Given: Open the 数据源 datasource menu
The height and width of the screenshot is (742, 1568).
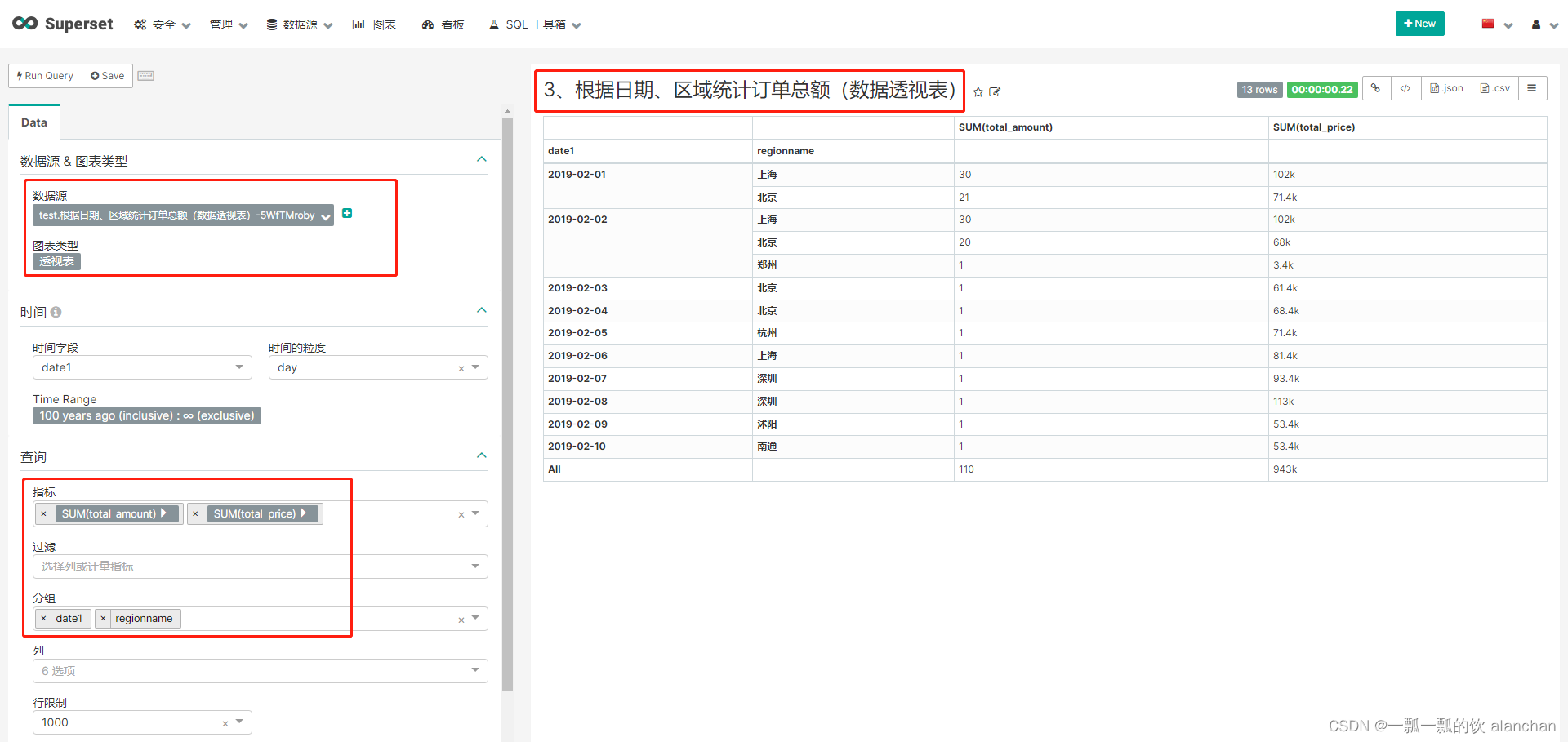Looking at the screenshot, I should [x=300, y=24].
